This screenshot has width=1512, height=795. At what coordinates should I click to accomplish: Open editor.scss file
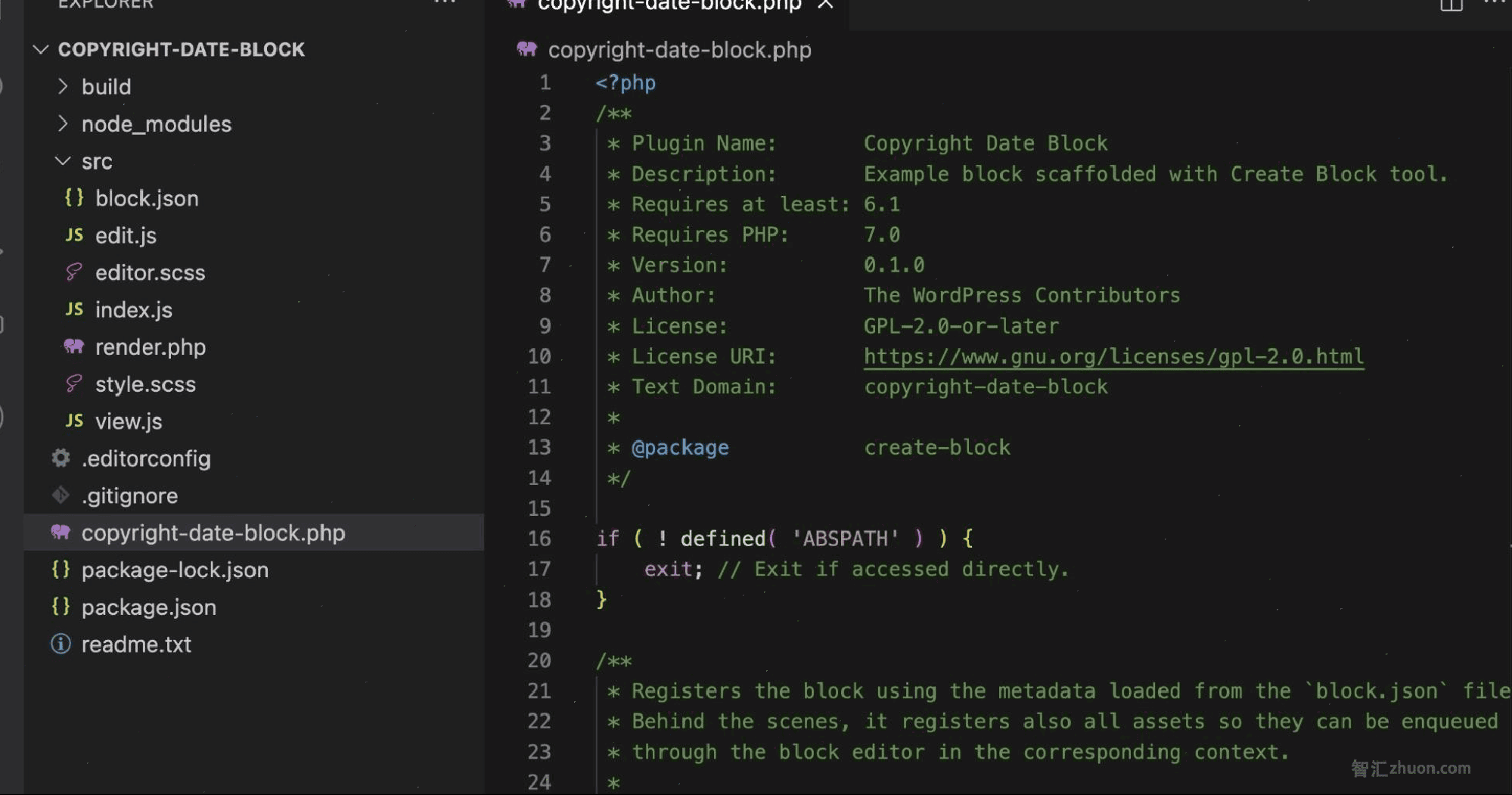(x=150, y=272)
